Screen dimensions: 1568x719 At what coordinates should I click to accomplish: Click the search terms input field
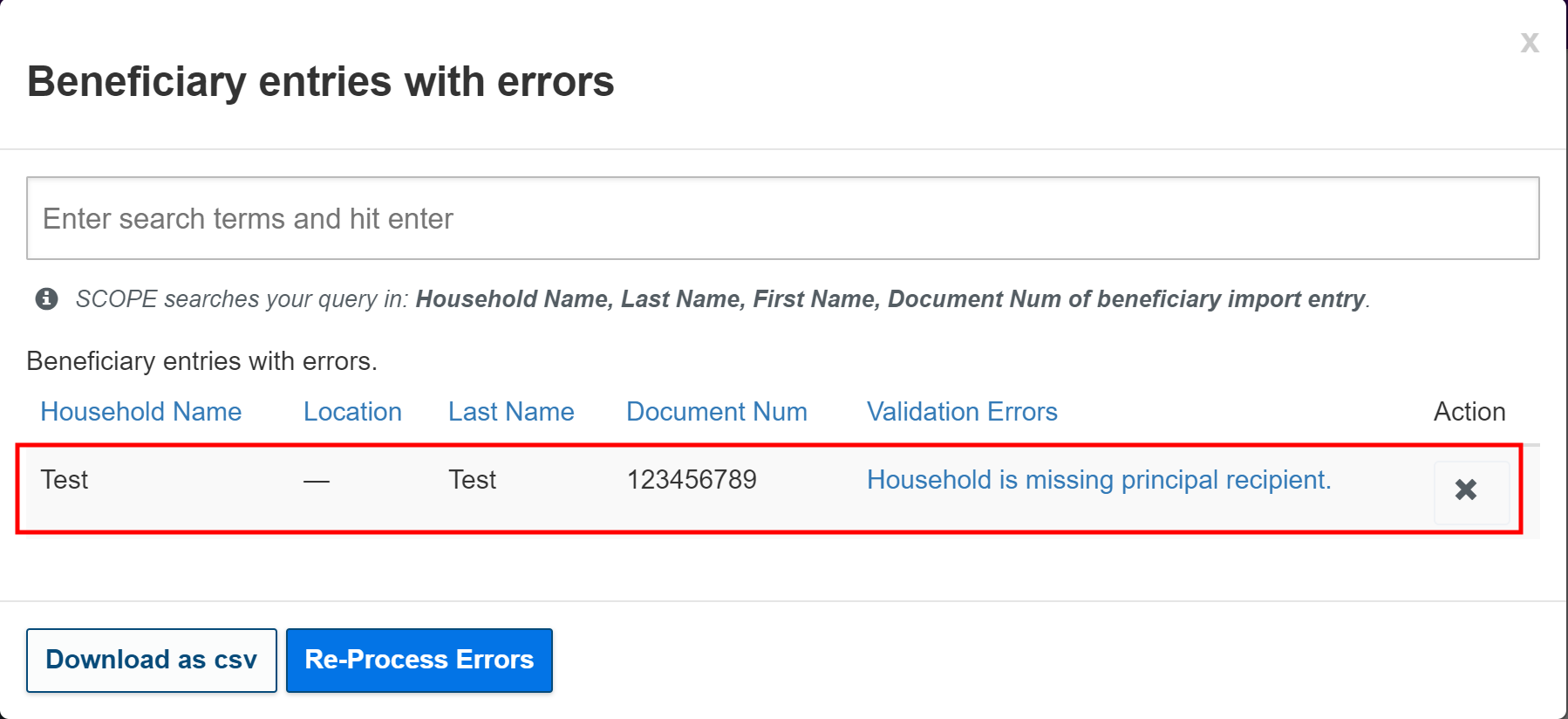tap(782, 218)
